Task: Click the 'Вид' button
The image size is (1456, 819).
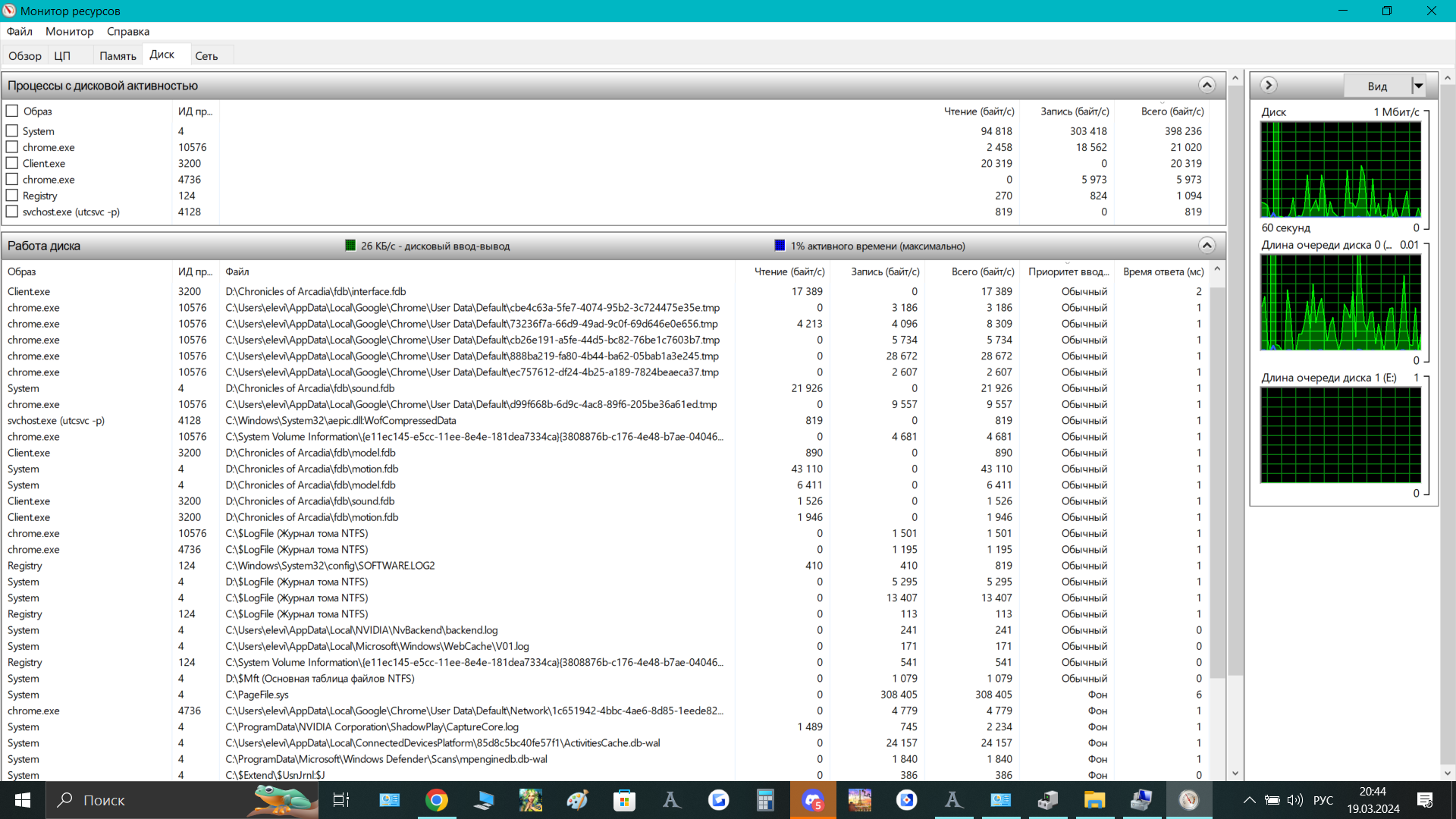Action: coord(1376,86)
